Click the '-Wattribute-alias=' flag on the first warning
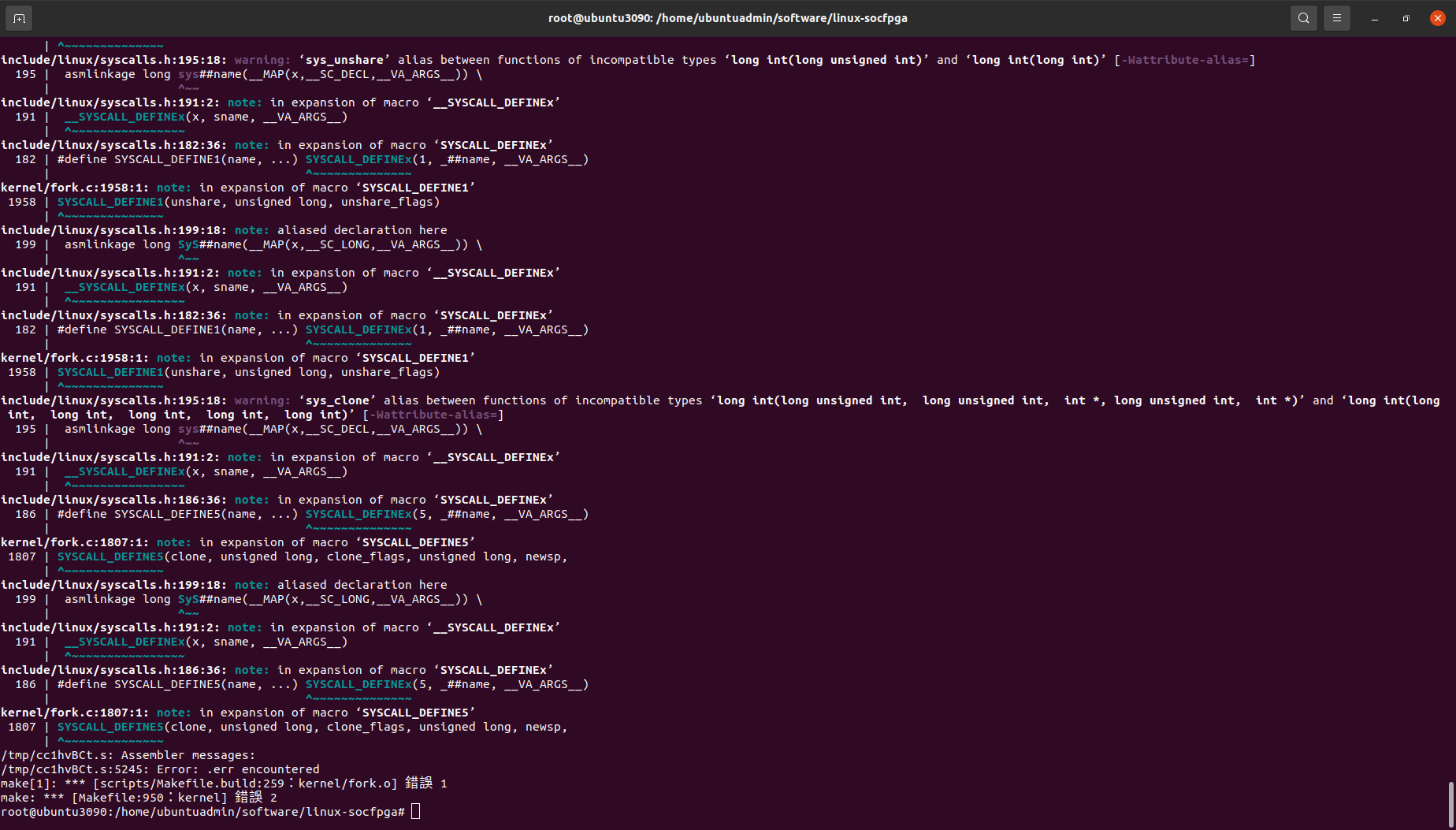 click(x=1184, y=60)
